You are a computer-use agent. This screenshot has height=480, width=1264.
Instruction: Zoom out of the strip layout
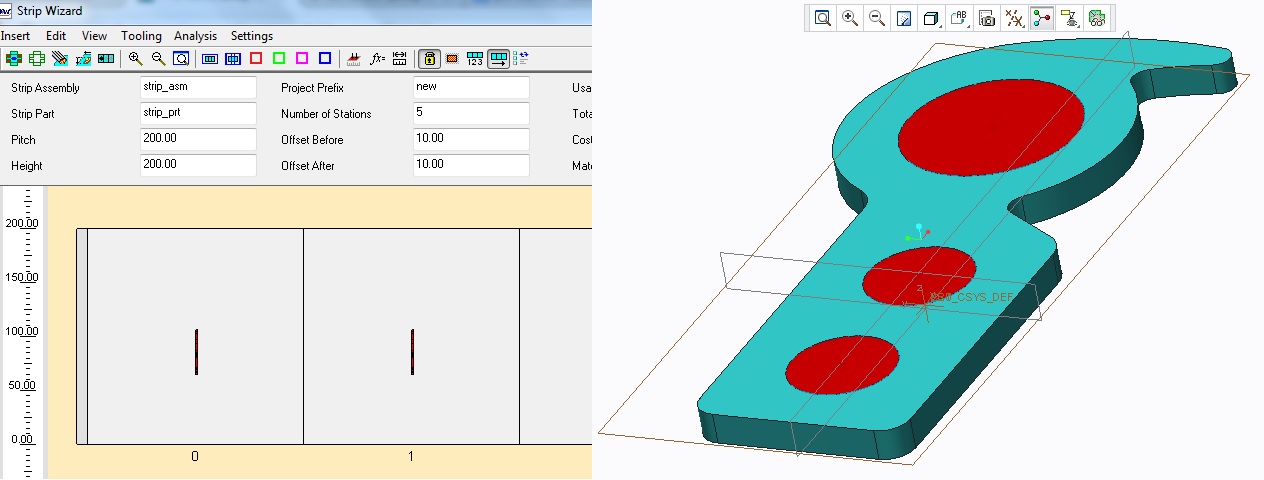[x=158, y=58]
